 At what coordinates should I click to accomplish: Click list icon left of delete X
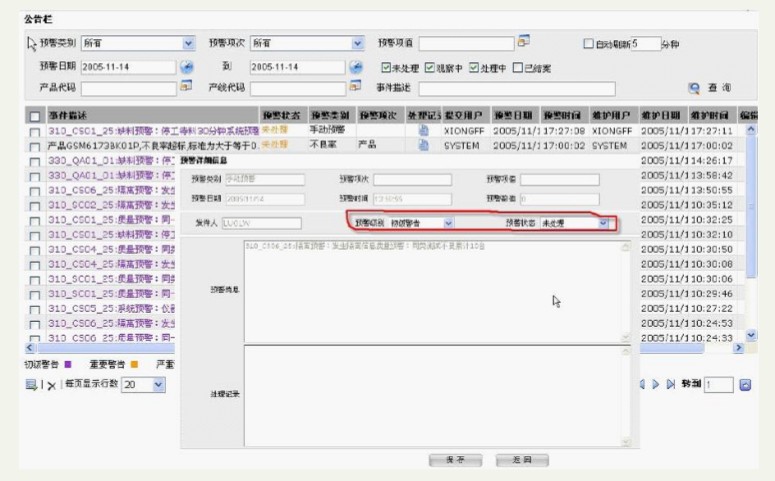point(31,385)
